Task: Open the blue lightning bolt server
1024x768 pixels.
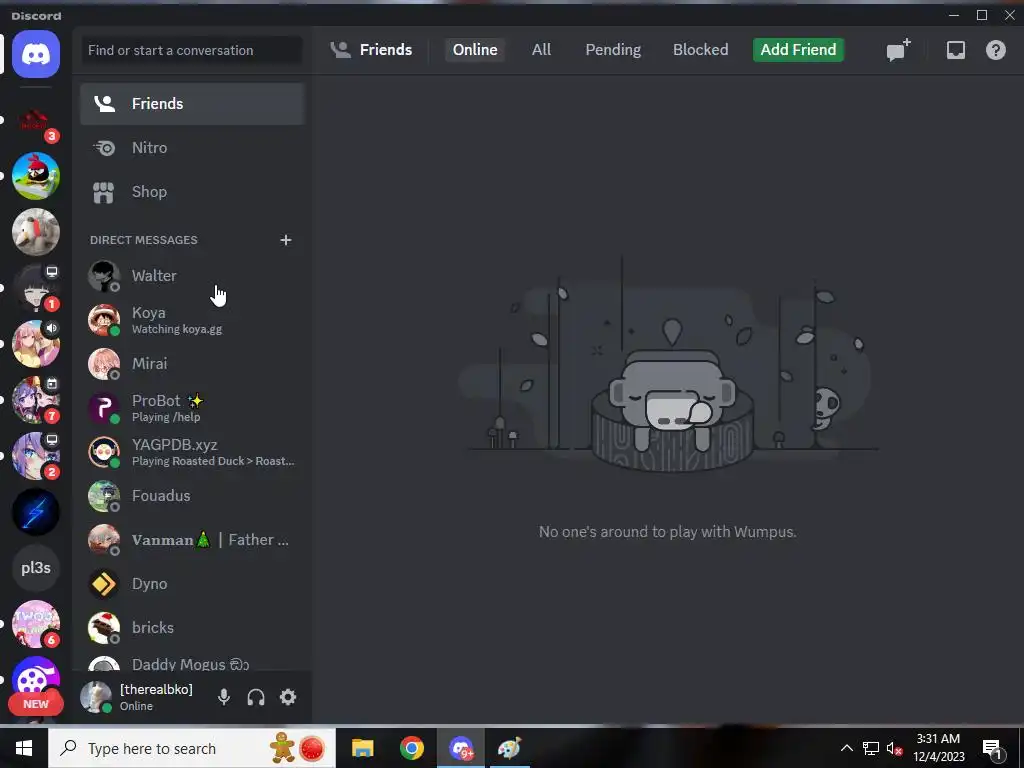Action: pyautogui.click(x=36, y=512)
